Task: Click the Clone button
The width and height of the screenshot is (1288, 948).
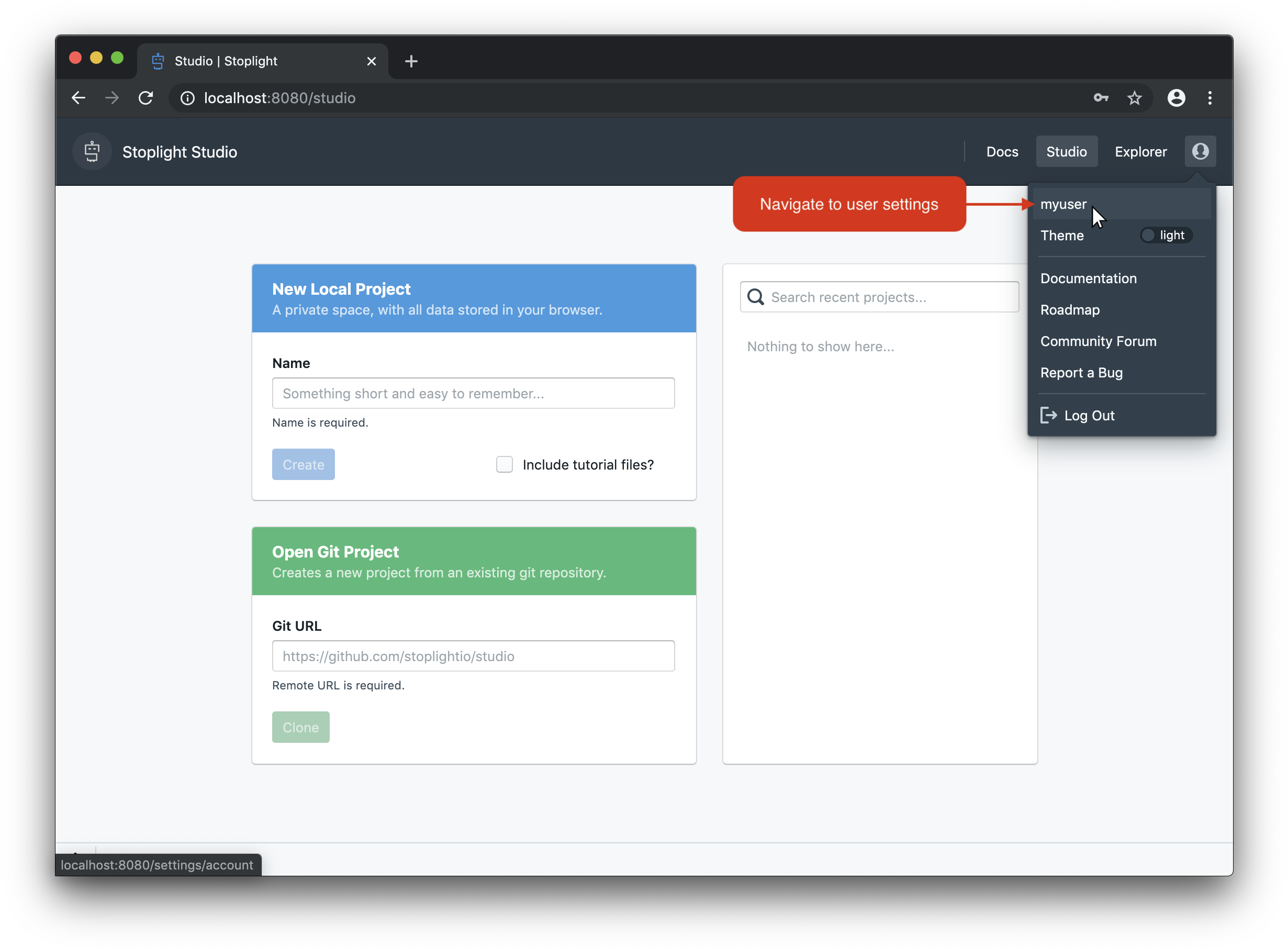Action: point(300,727)
